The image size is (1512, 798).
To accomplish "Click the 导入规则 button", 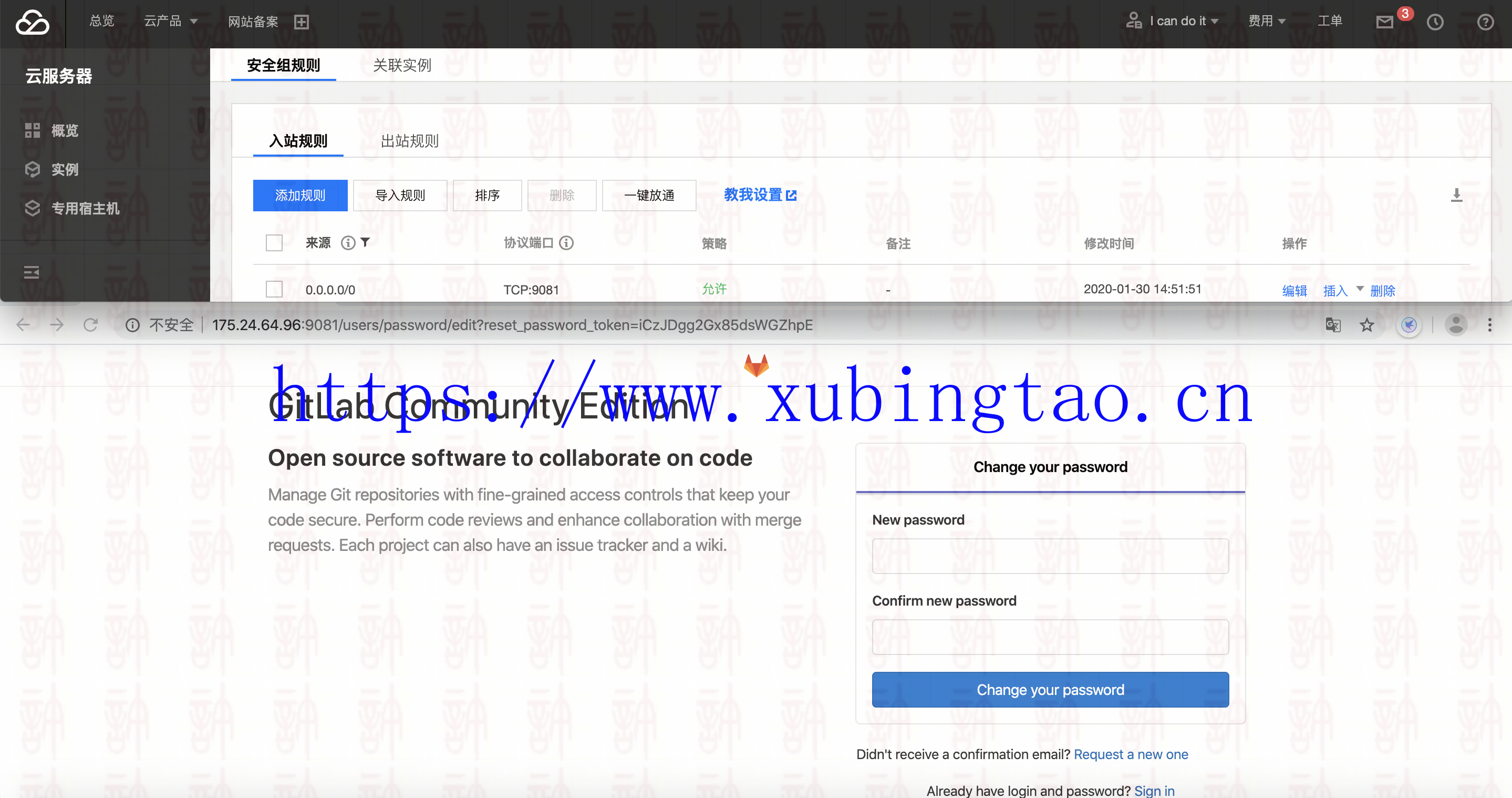I will coord(400,195).
